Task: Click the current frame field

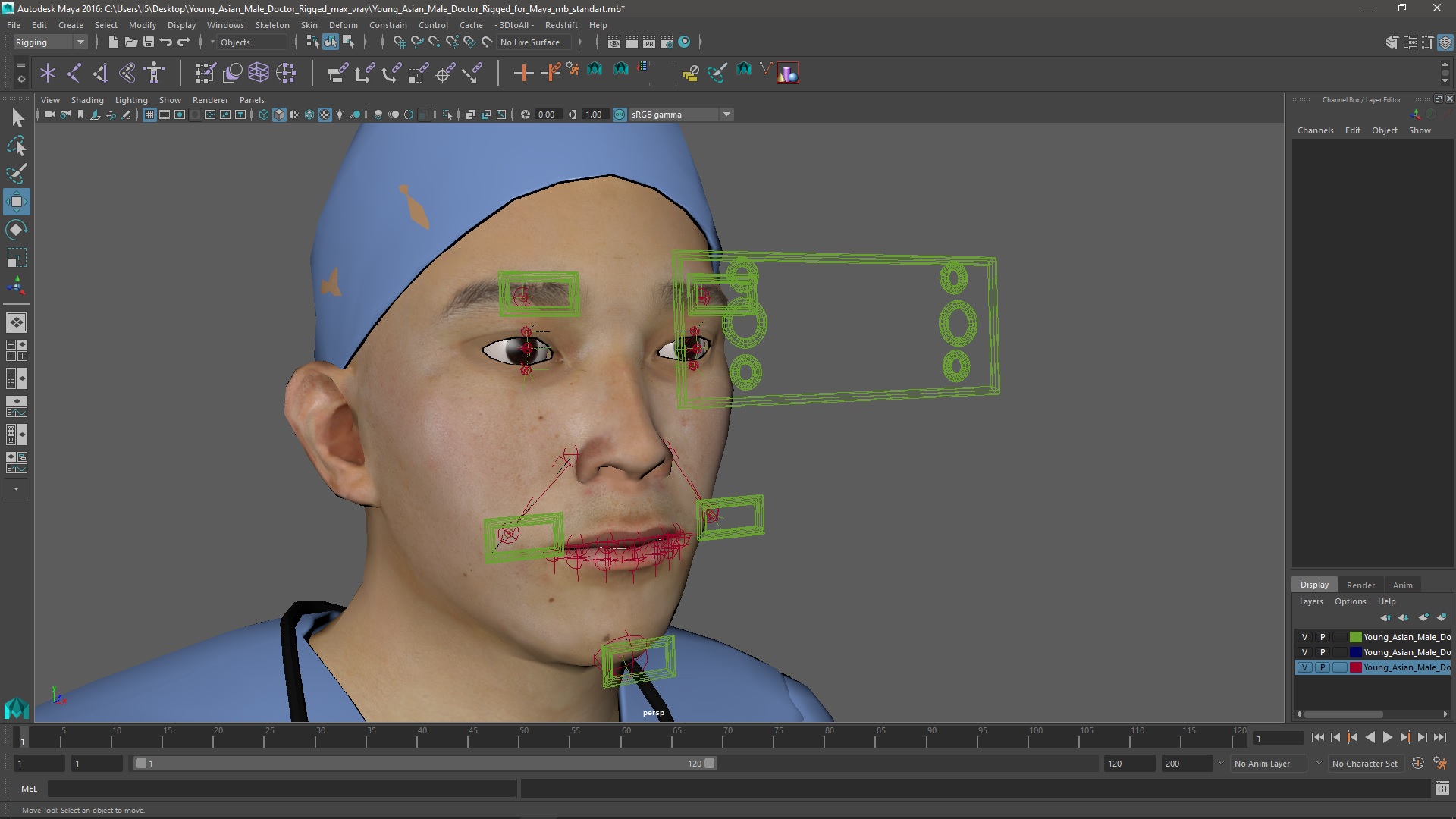Action: point(1278,738)
